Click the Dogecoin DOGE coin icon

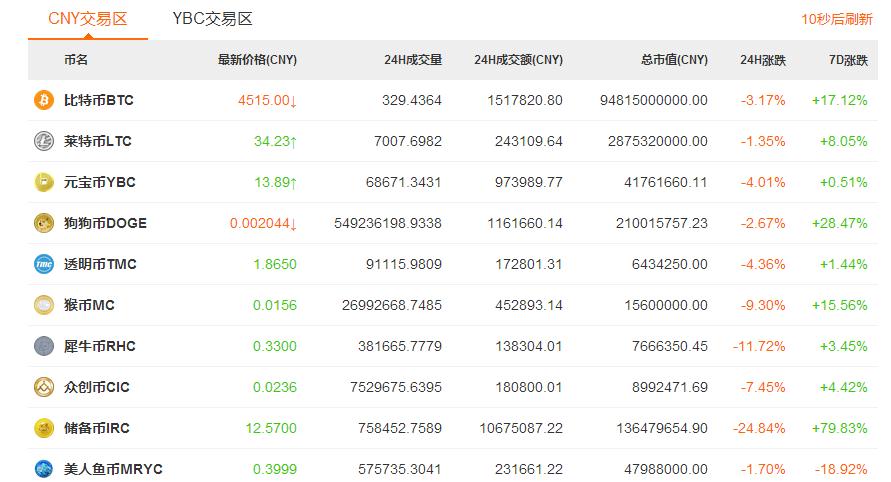coord(44,223)
